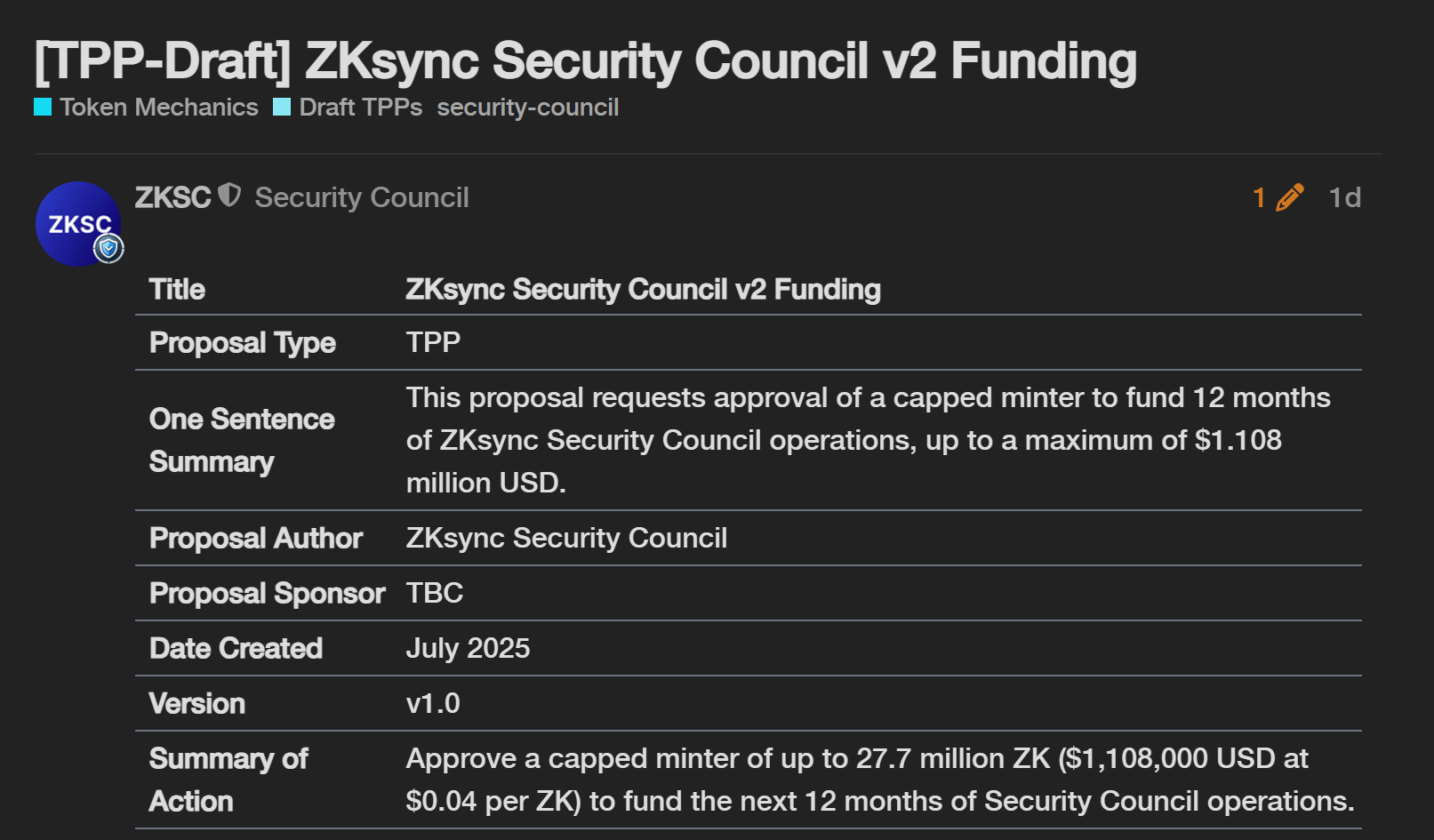Screen dimensions: 1434x840
Task: Click the topic title heading
Action: pyautogui.click(x=585, y=60)
